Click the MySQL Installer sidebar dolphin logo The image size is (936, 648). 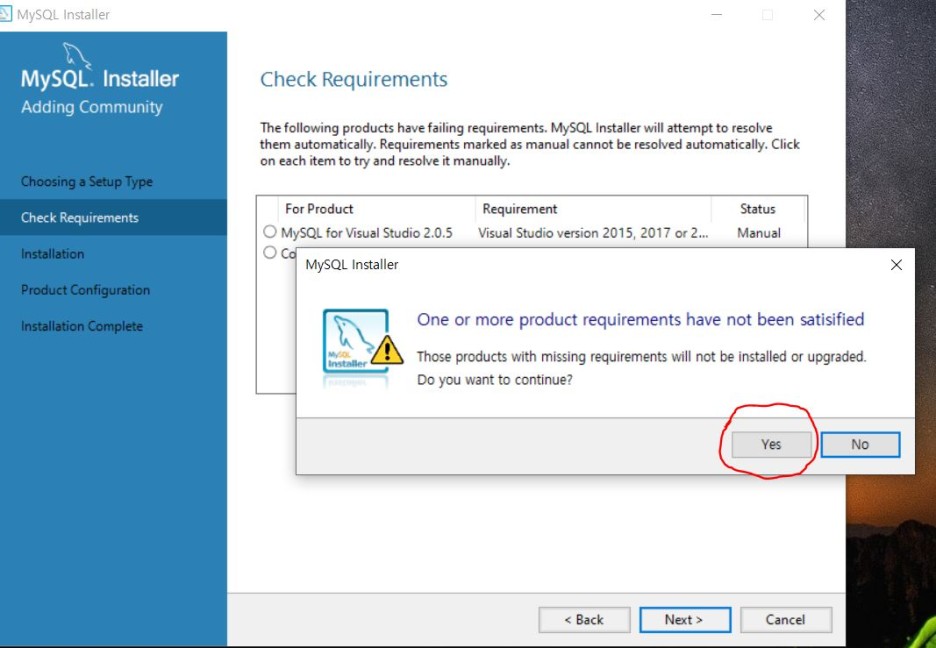(77, 55)
